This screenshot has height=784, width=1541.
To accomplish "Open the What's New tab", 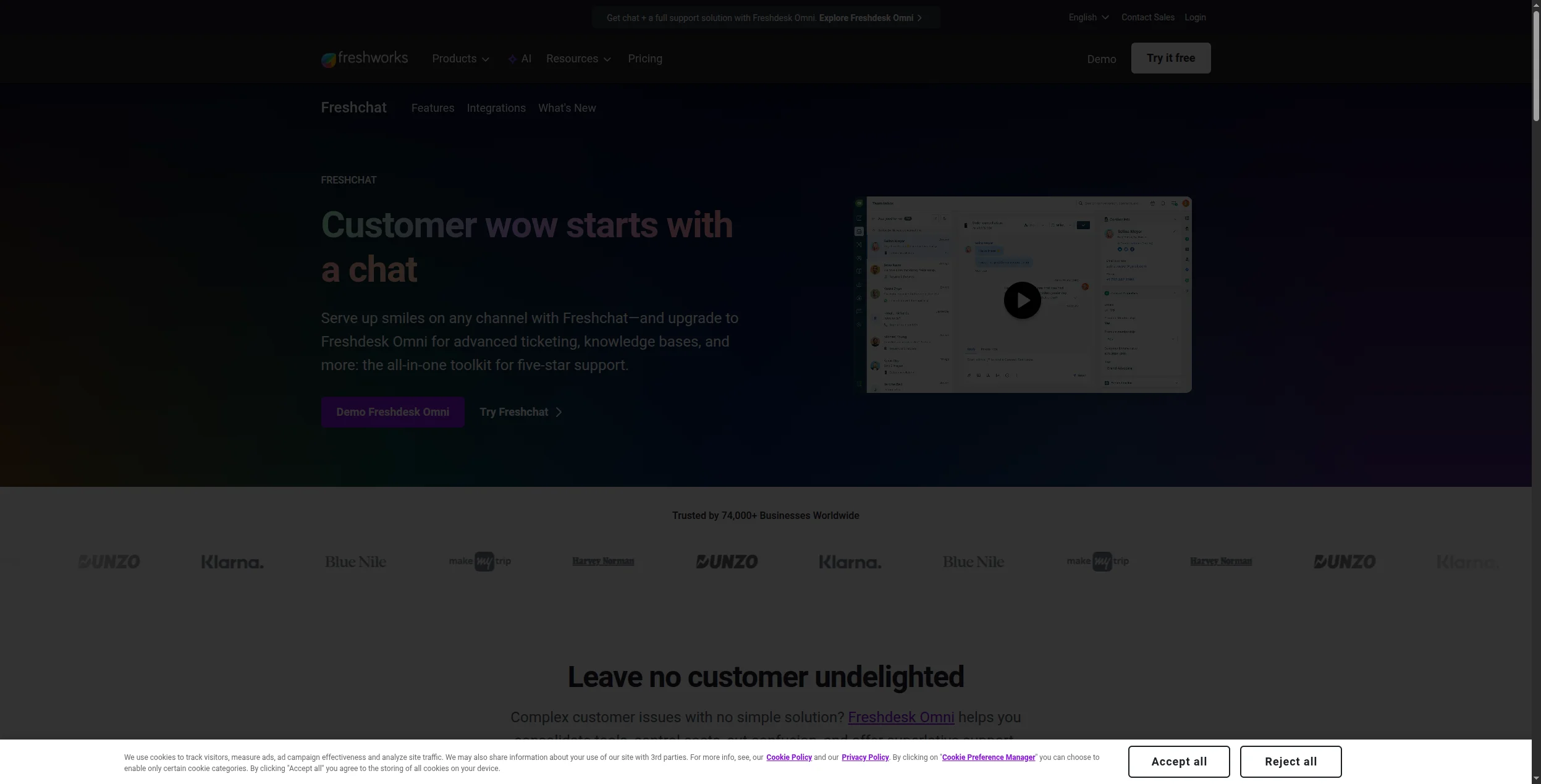I will [x=567, y=108].
